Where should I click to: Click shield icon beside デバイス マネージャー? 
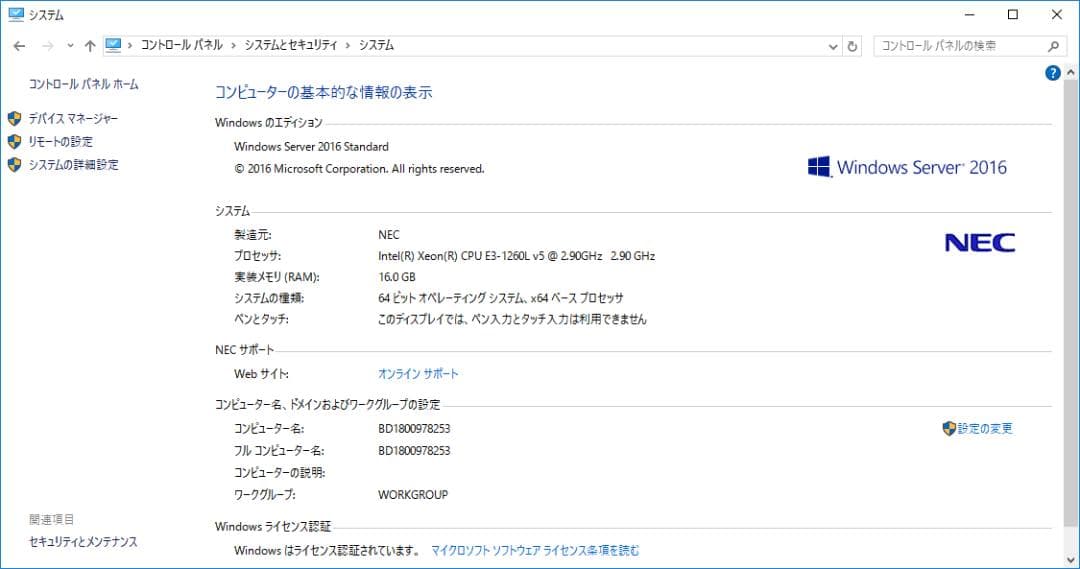pyautogui.click(x=14, y=118)
